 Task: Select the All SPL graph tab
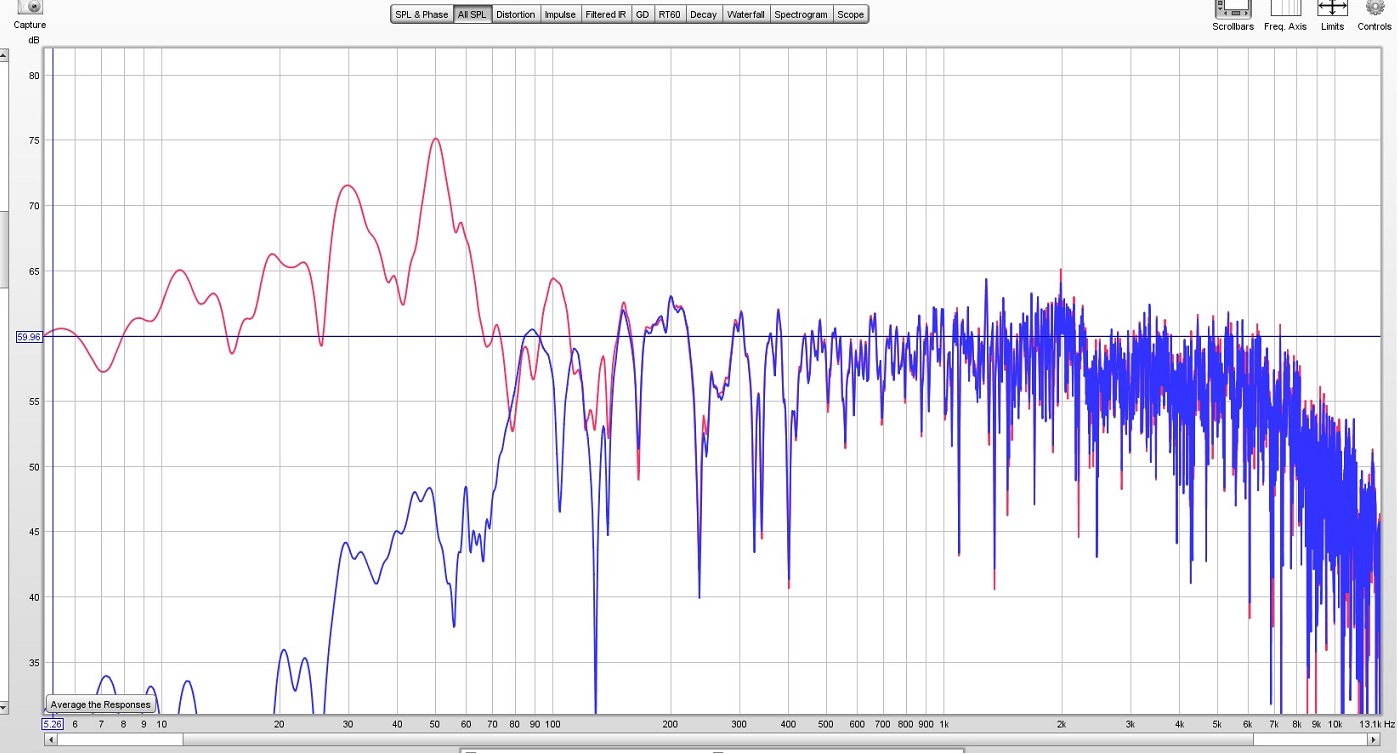click(x=473, y=14)
